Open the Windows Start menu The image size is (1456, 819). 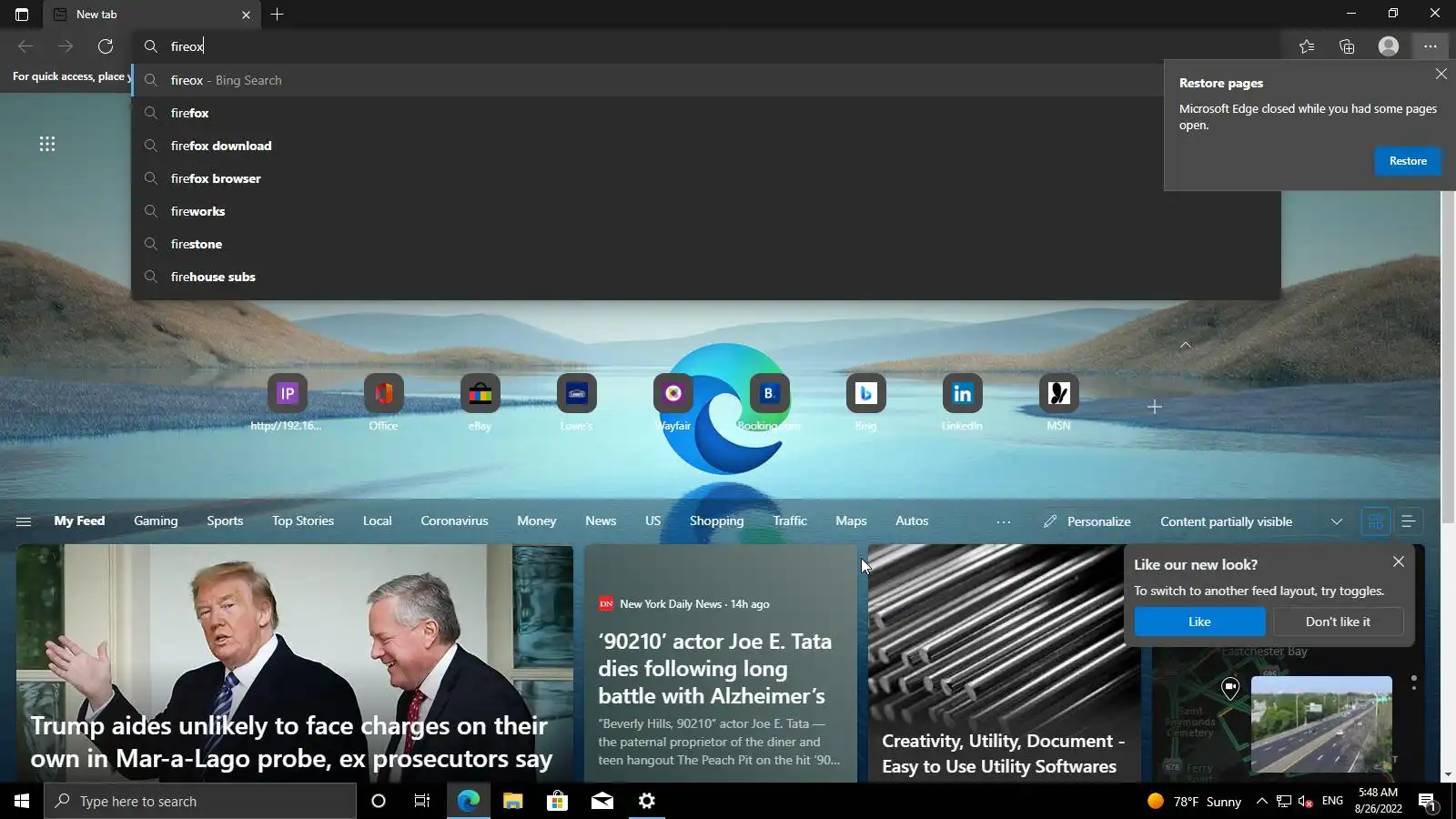point(22,801)
